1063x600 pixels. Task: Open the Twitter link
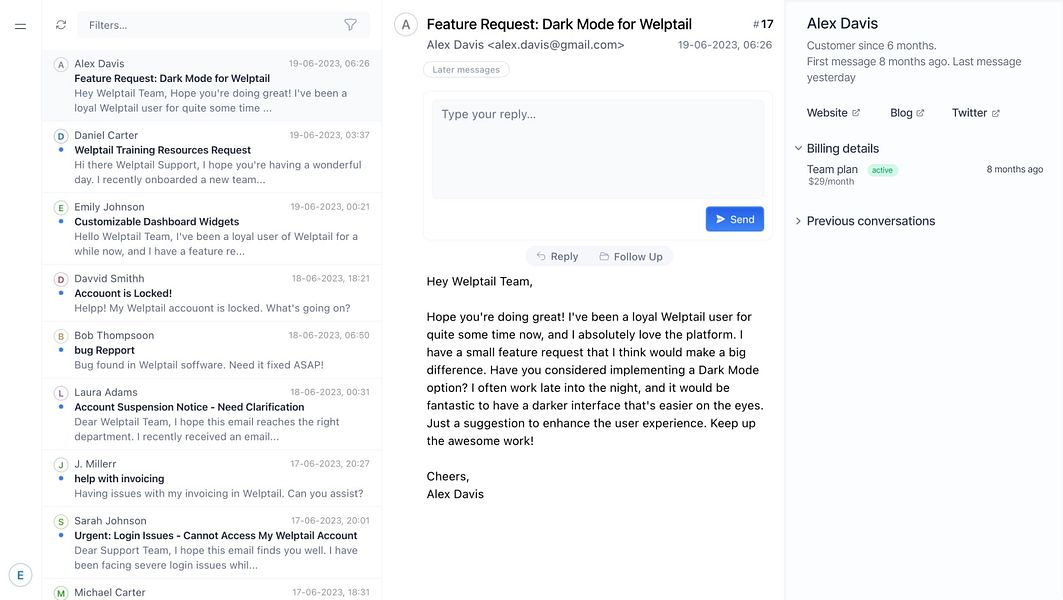[969, 113]
